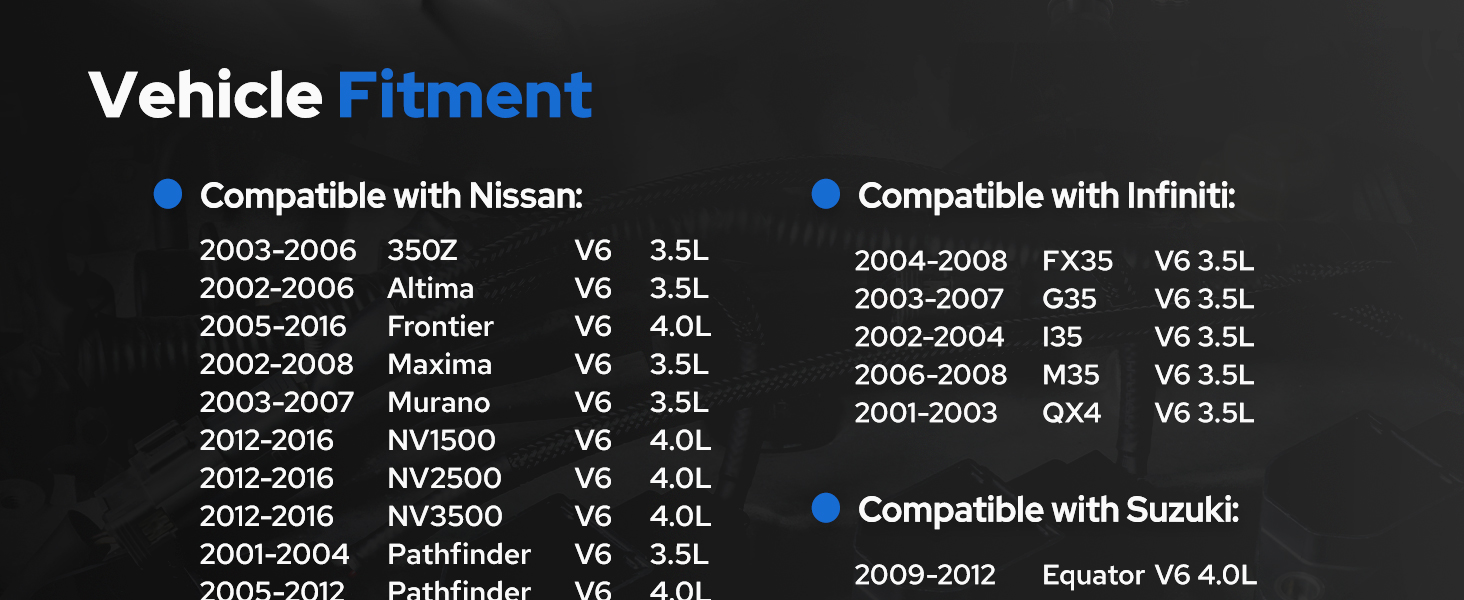
Task: Click the NV2500 model text
Action: 445,478
